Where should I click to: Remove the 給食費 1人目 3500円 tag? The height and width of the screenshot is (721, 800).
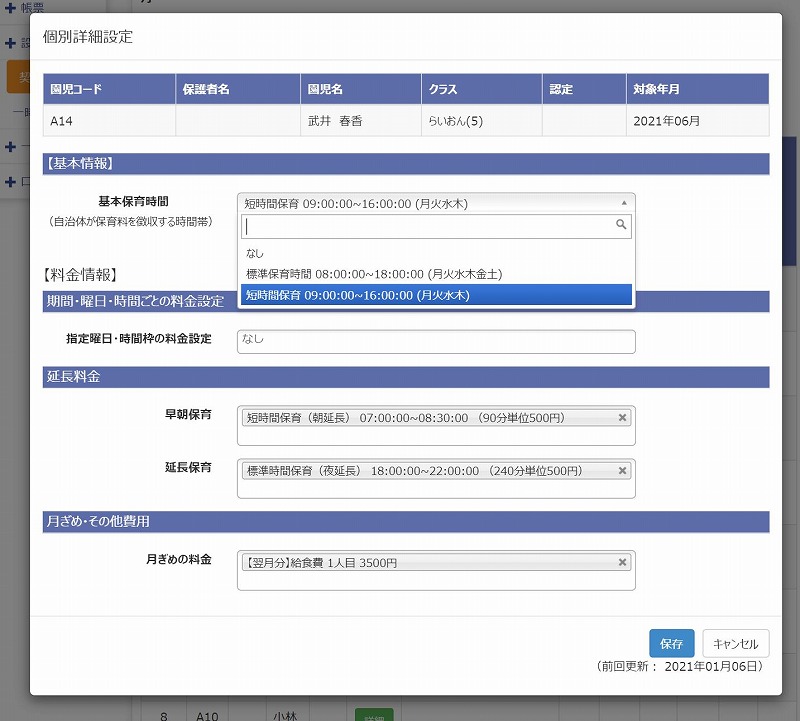[622, 562]
